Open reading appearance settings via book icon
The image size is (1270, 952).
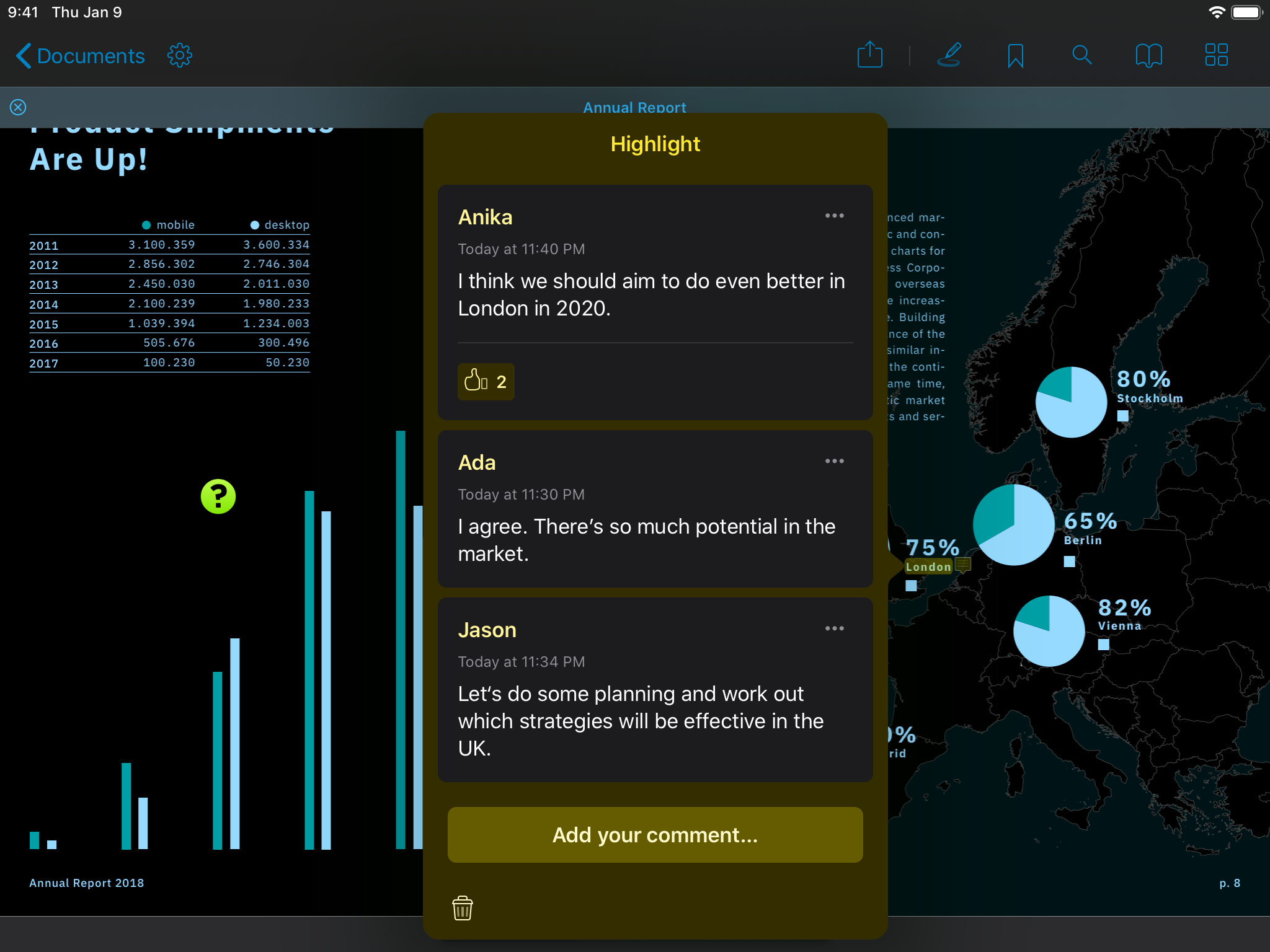click(x=1149, y=55)
